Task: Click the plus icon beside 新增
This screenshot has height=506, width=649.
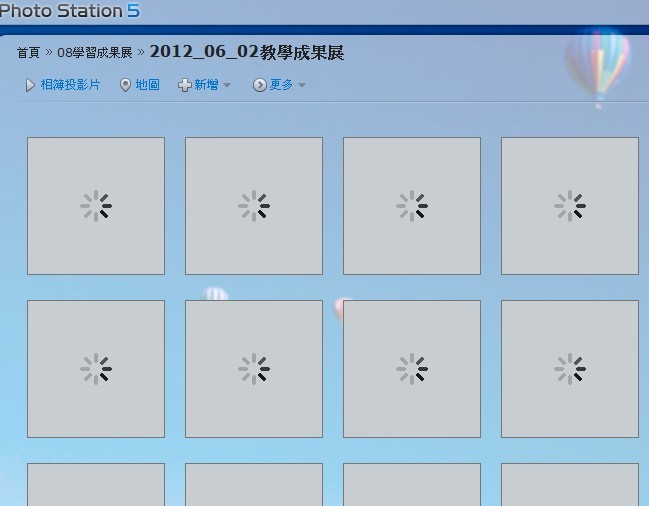Action: click(x=185, y=85)
